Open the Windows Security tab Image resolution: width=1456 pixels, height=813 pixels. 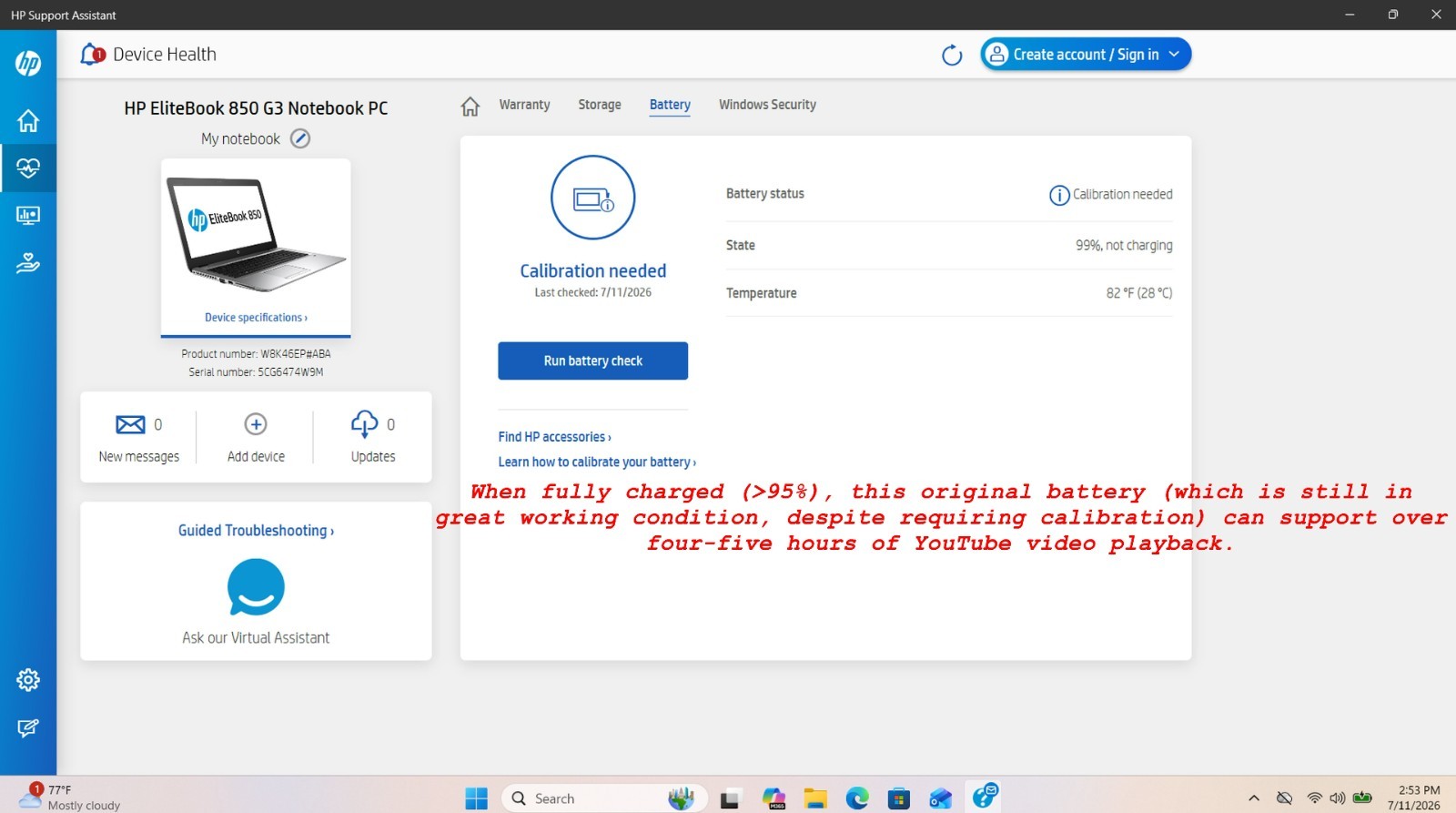[767, 105]
